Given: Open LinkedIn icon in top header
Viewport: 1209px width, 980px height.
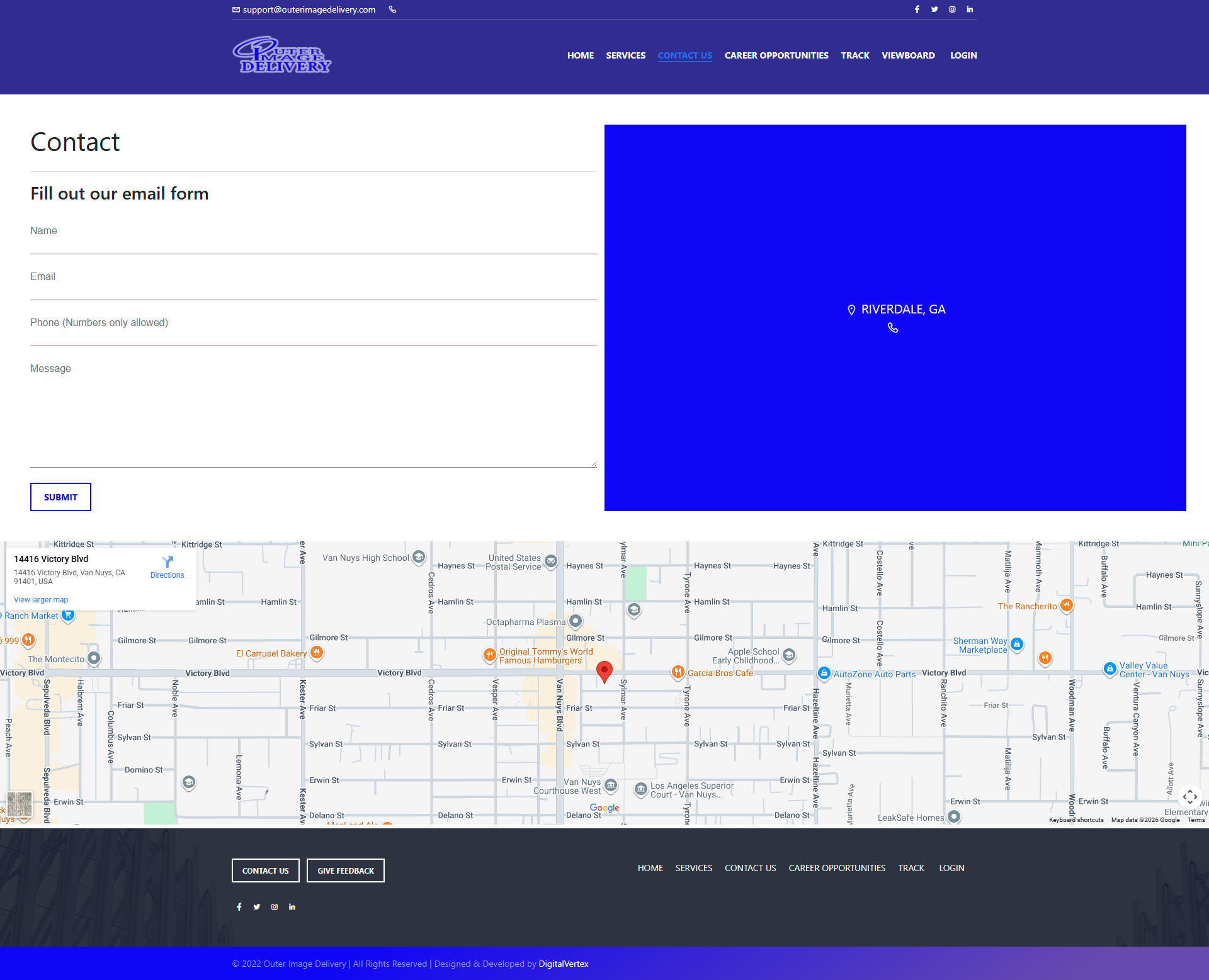Looking at the screenshot, I should coord(970,9).
